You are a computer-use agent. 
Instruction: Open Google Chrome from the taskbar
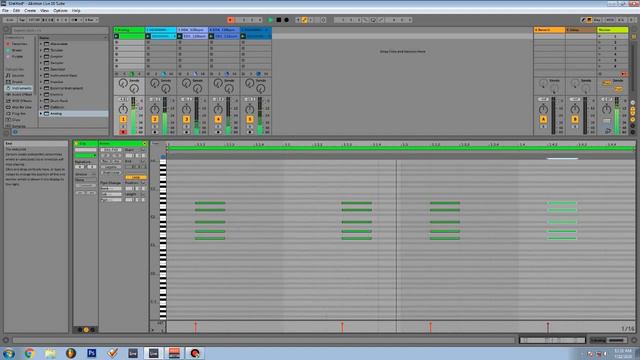[30, 353]
